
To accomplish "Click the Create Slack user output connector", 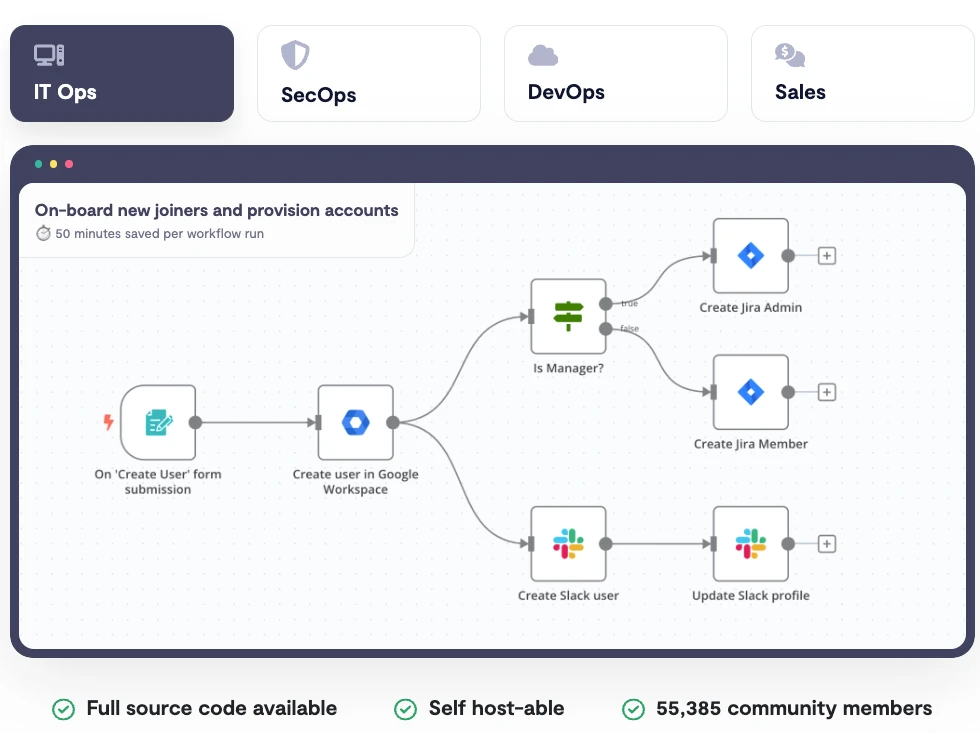I will tap(606, 544).
